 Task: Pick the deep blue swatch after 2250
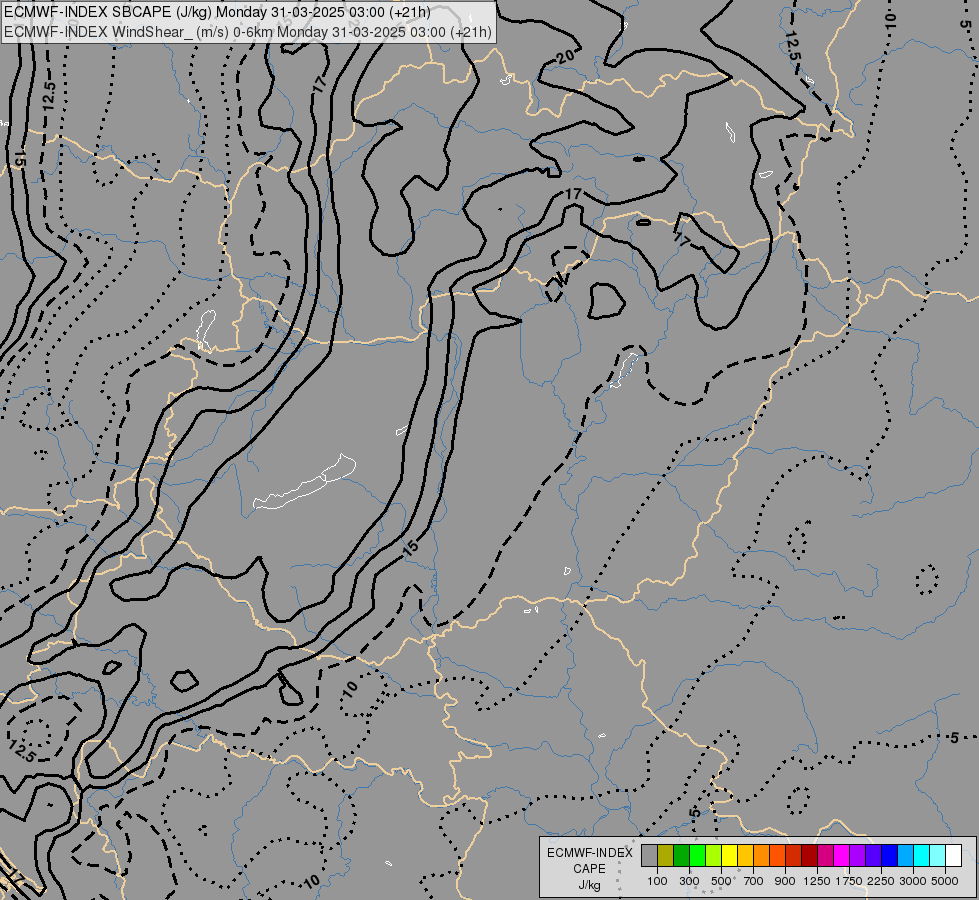pos(889,855)
